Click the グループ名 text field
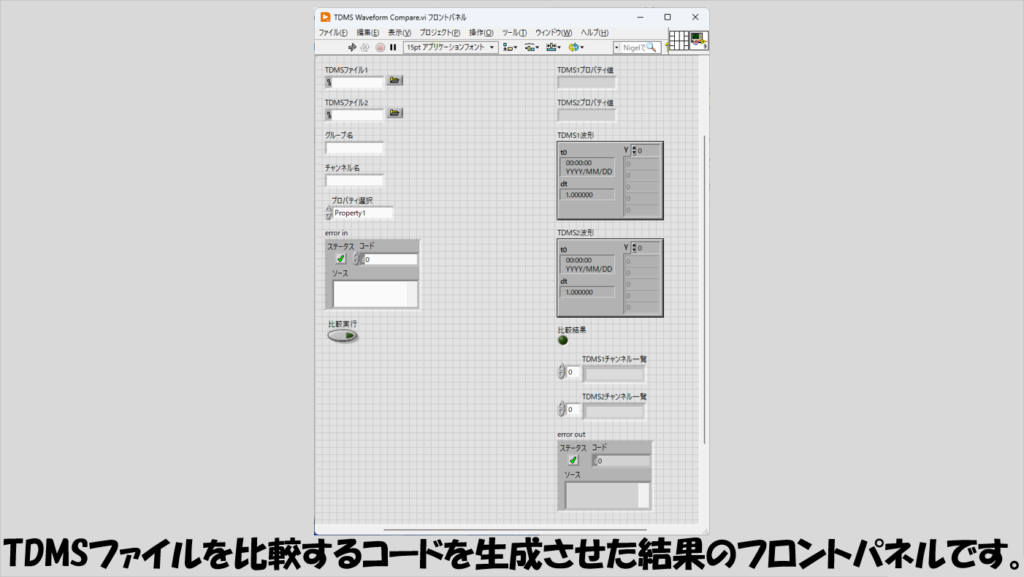Image resolution: width=1024 pixels, height=577 pixels. tap(355, 148)
